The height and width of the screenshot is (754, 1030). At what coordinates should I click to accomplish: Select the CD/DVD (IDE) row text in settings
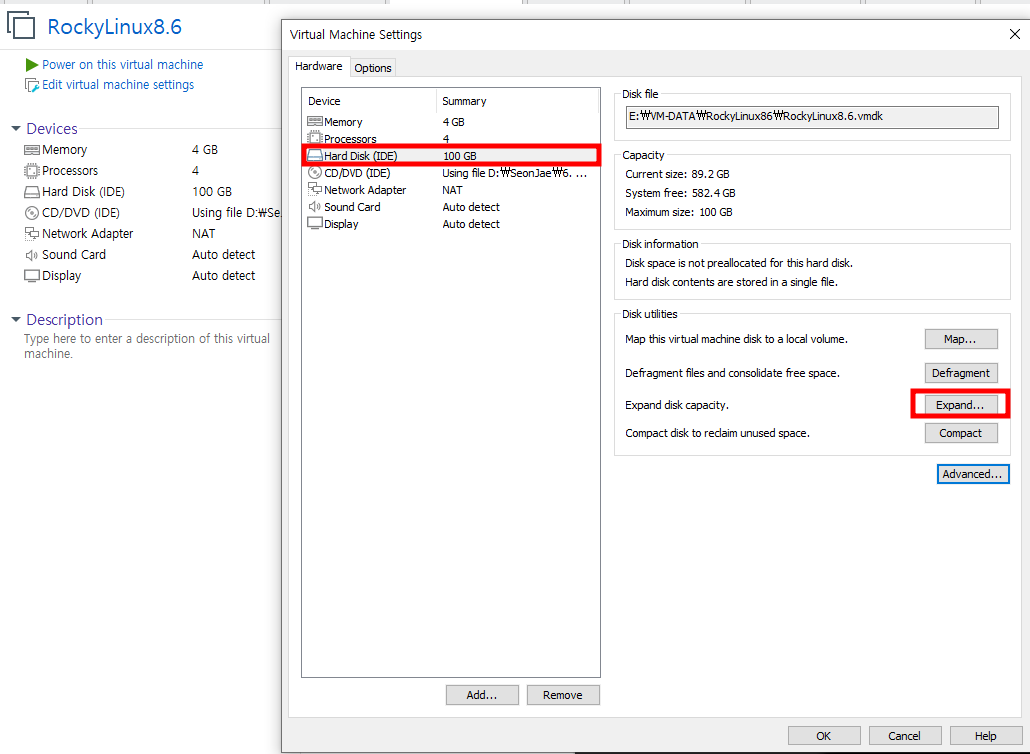point(357,173)
